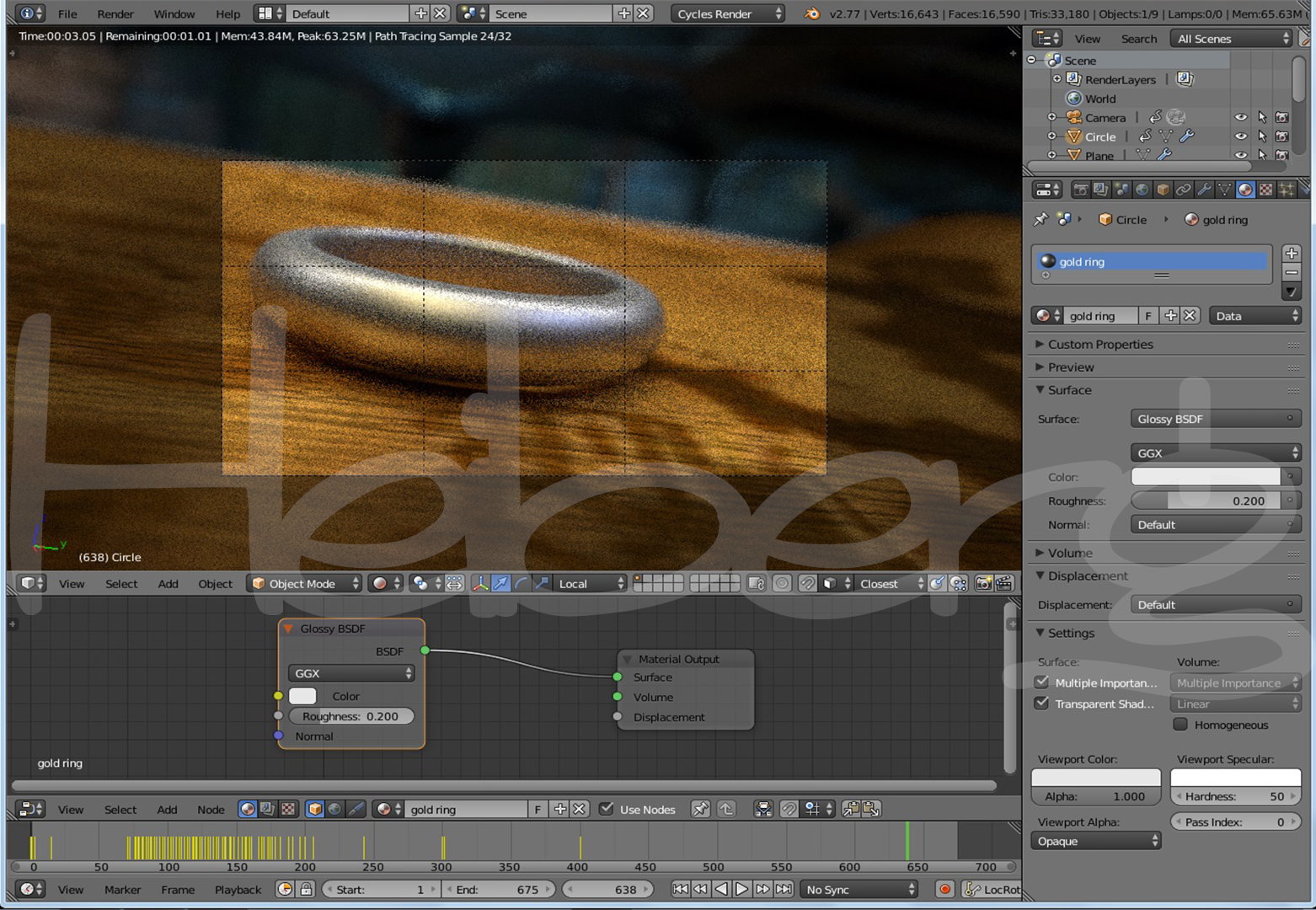Click the play animation forward button

pos(741,889)
